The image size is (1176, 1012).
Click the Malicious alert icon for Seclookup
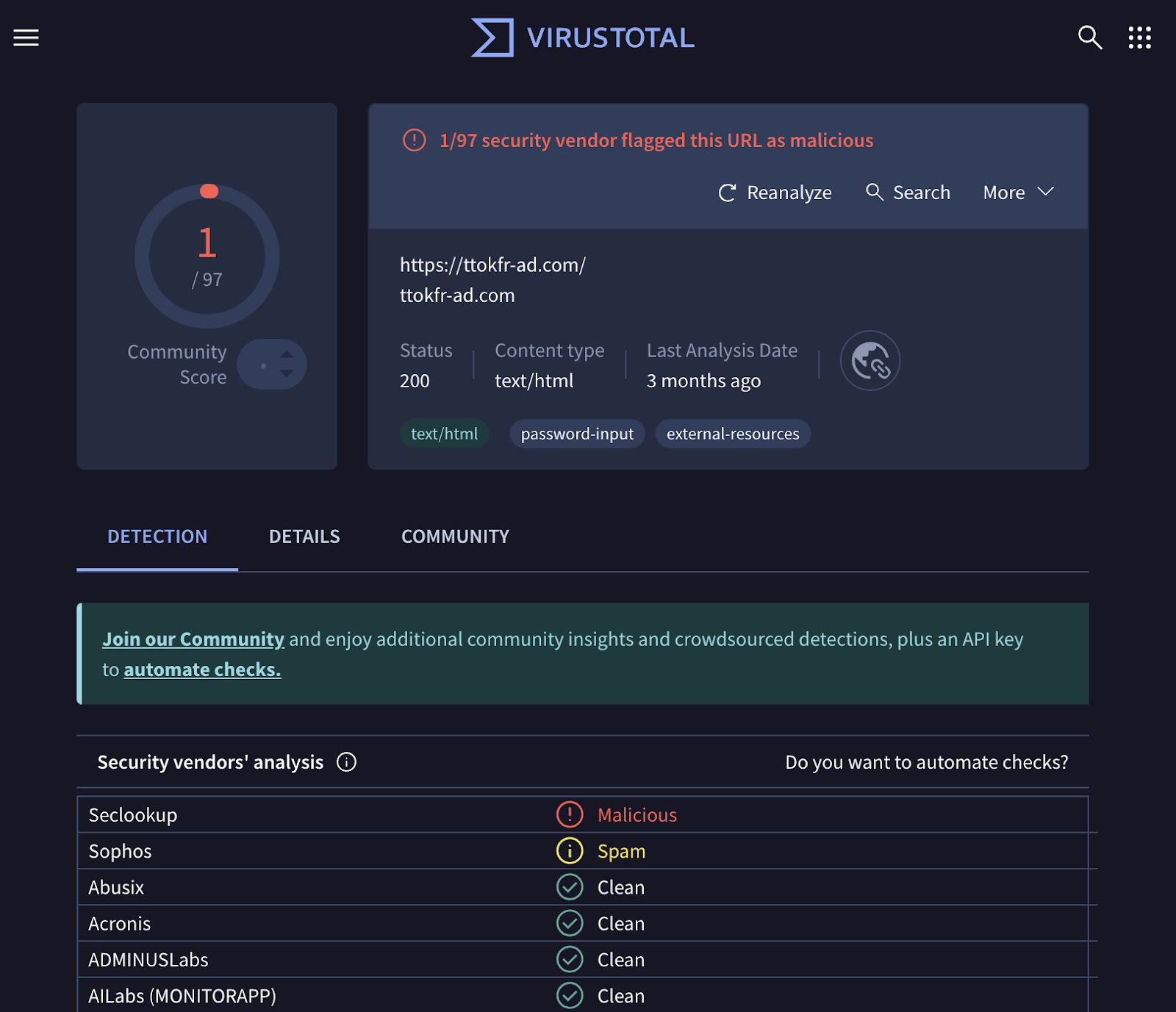(x=570, y=814)
